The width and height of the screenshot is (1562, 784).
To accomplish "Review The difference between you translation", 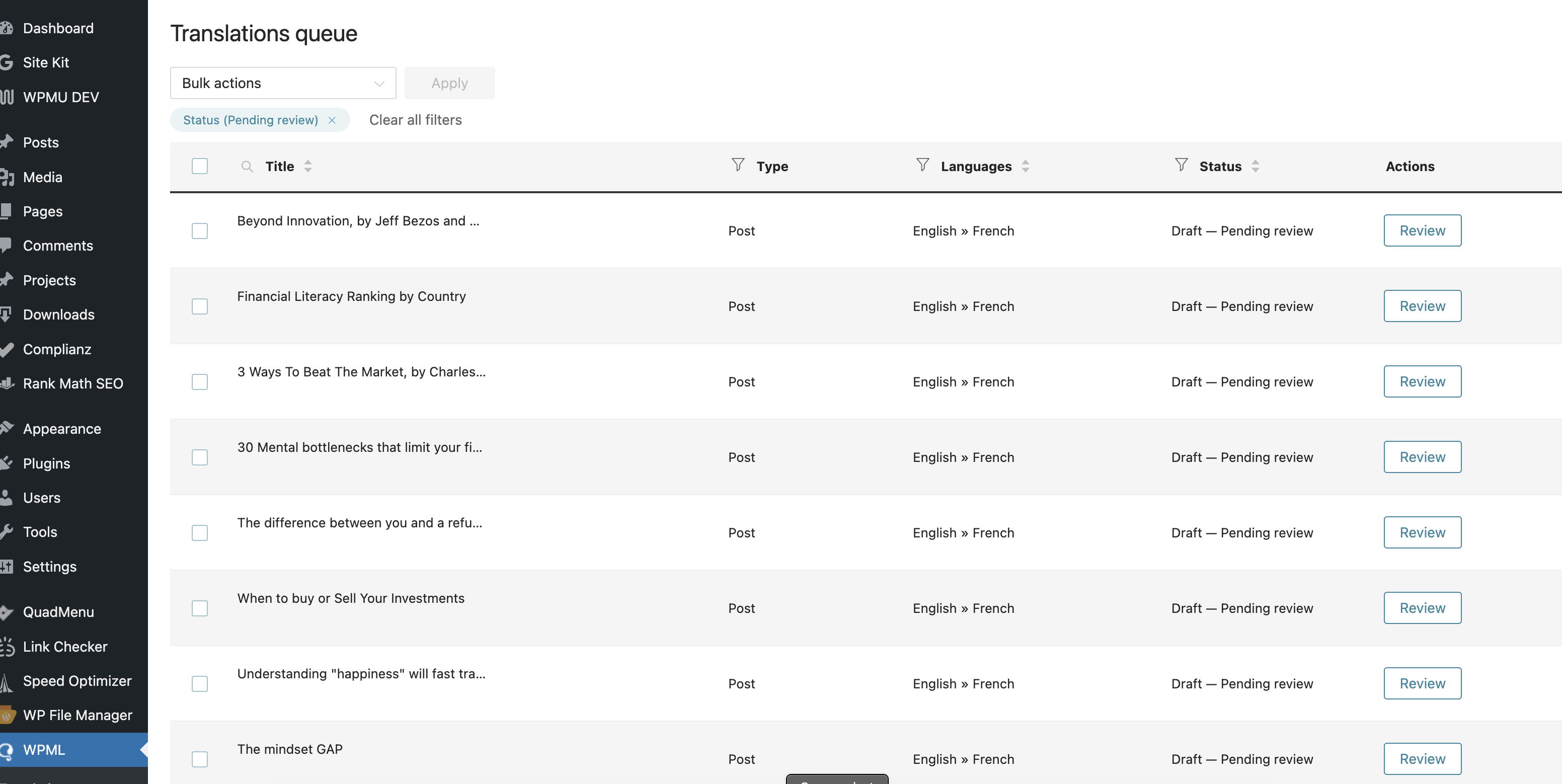I will coord(1423,532).
